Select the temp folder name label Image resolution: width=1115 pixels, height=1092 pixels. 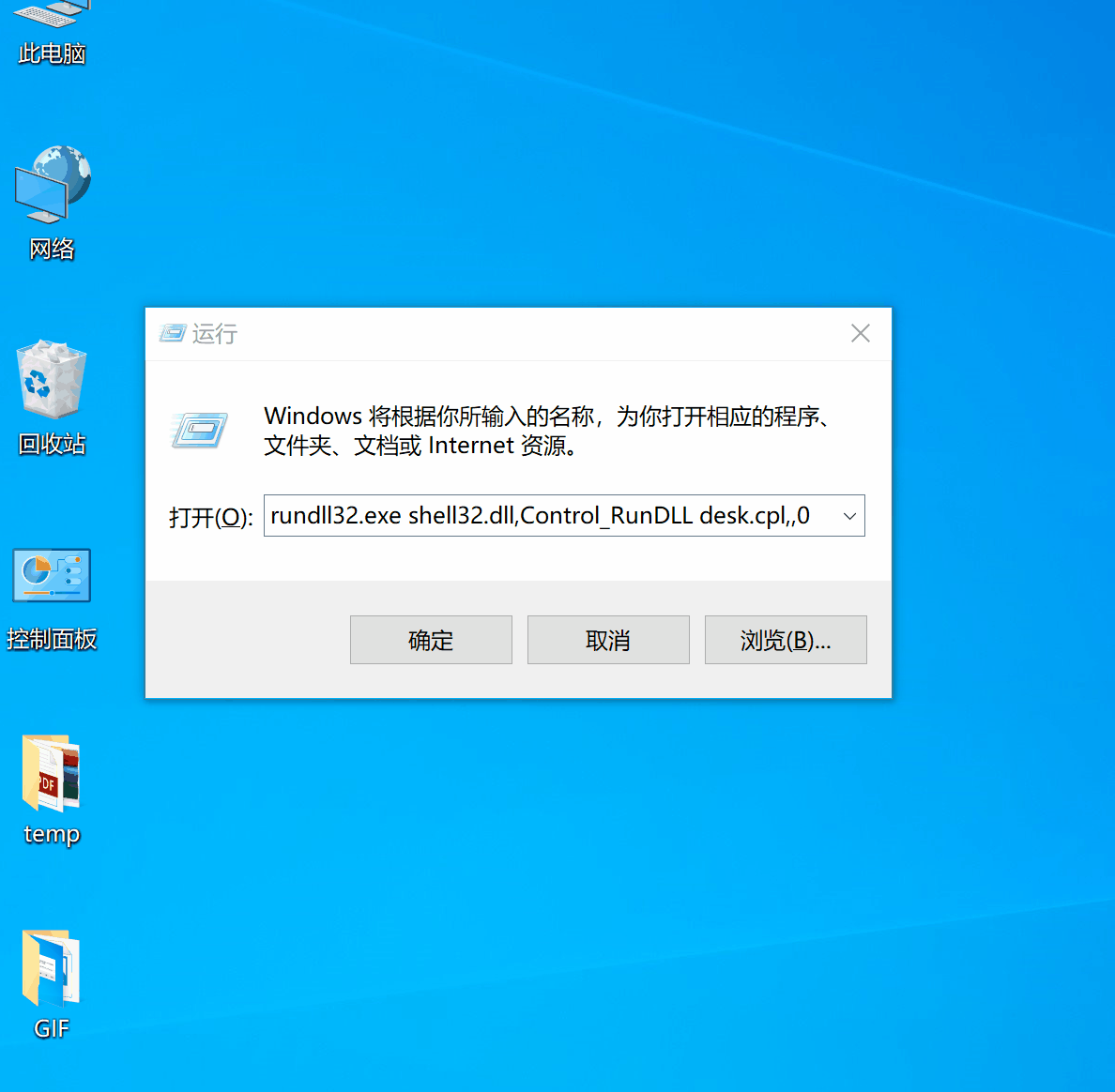[x=52, y=834]
